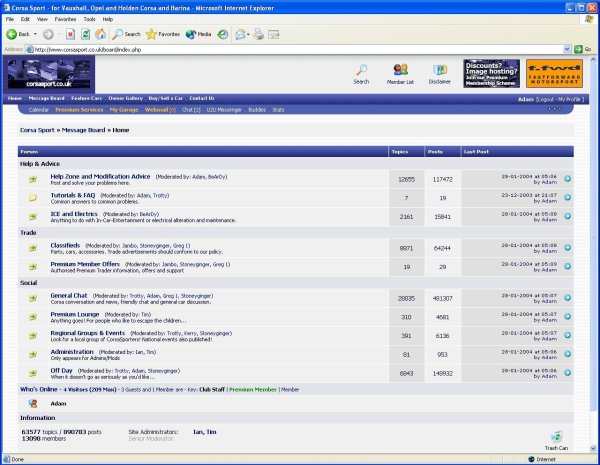Screen dimensions: 600x465
Task: Click last post arrow for Off Day row
Action: coord(567,373)
